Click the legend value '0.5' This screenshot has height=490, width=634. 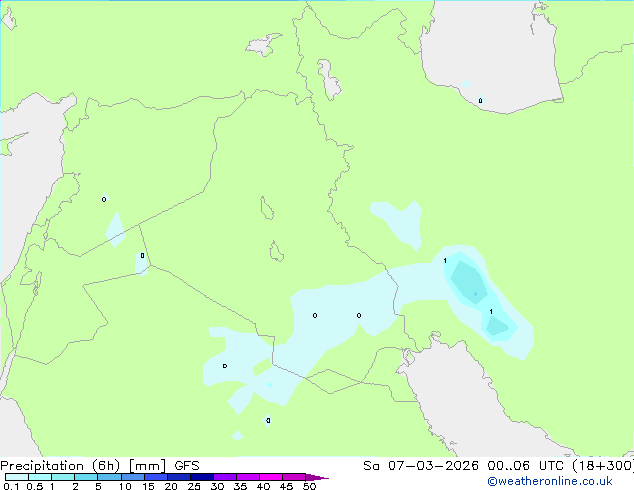click(34, 486)
